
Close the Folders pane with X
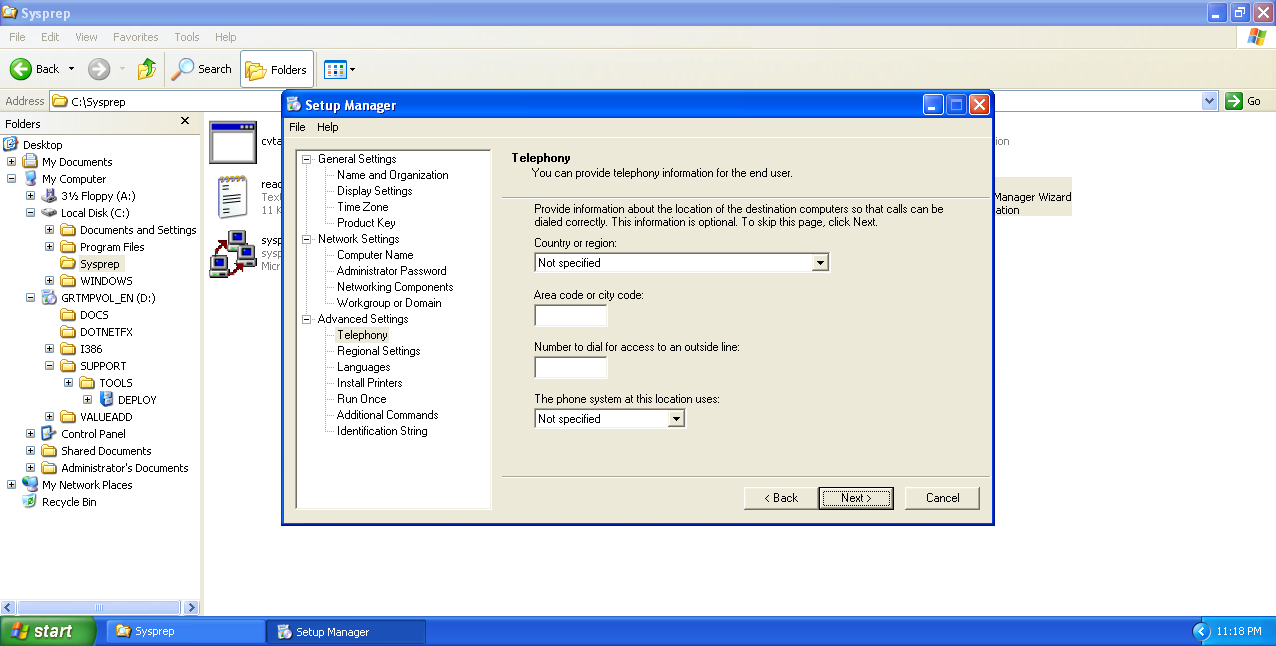click(184, 121)
